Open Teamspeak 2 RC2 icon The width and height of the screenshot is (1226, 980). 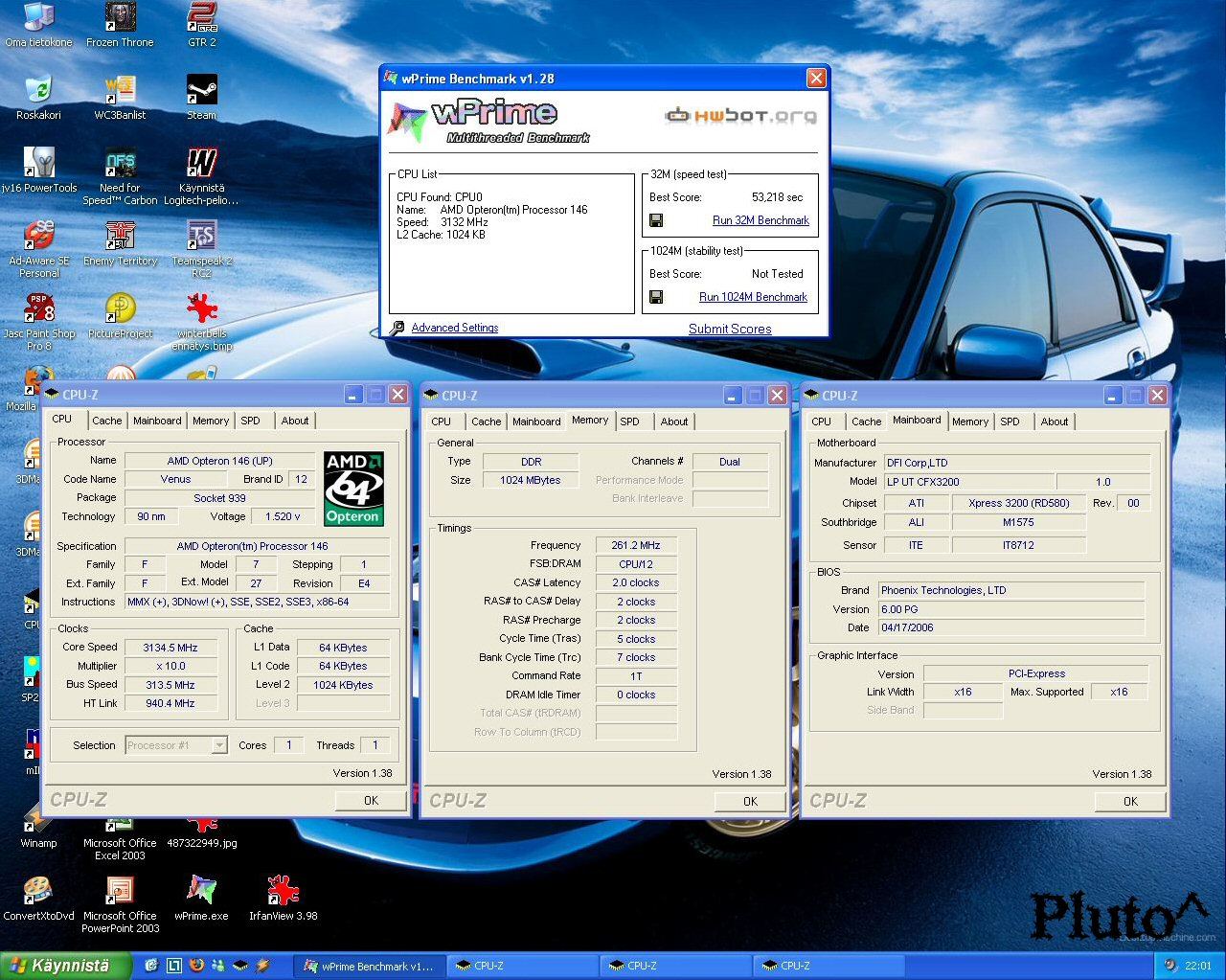click(201, 249)
